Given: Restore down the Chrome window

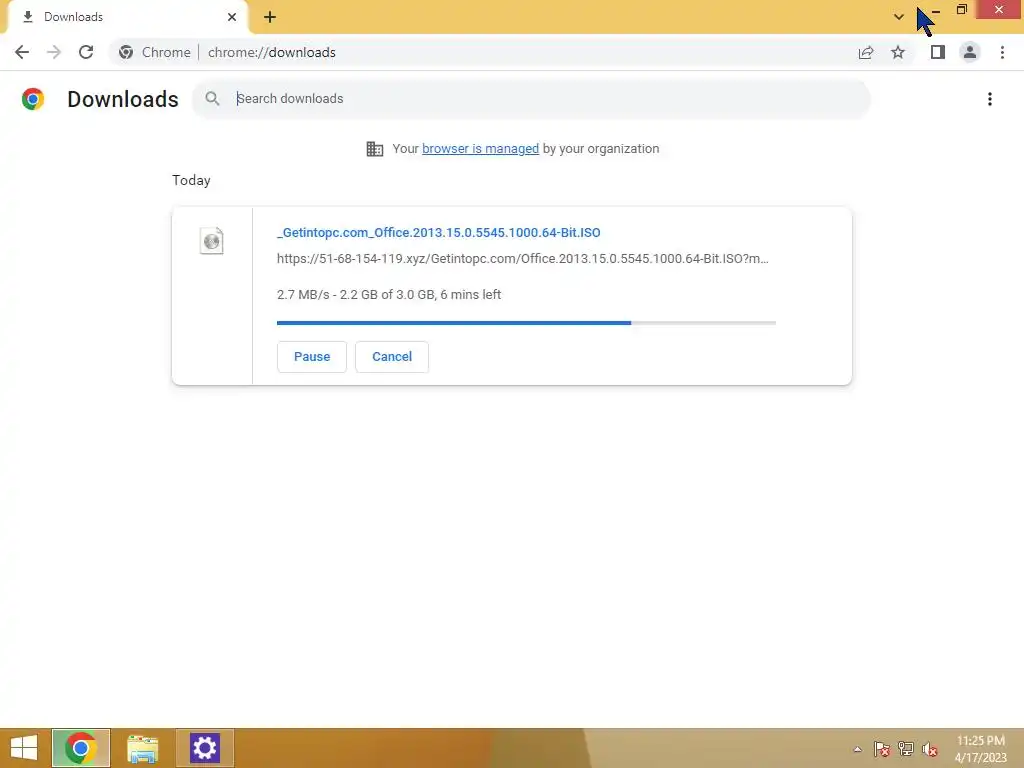Looking at the screenshot, I should (x=961, y=9).
